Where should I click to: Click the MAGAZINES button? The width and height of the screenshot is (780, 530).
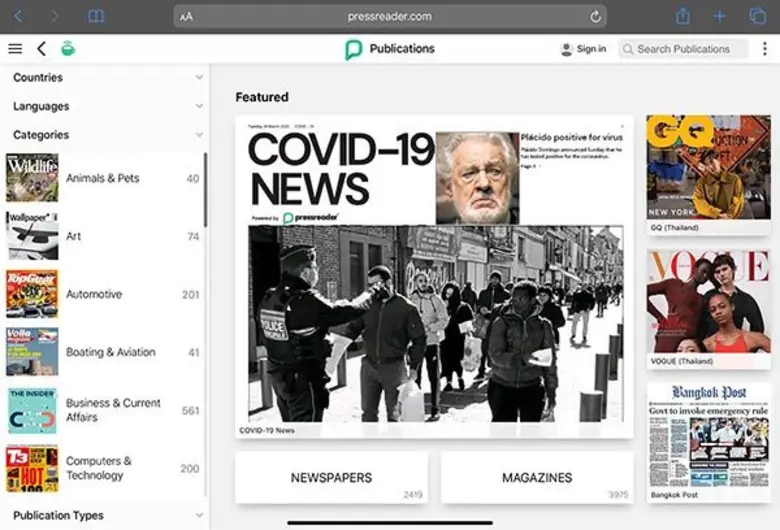tap(537, 478)
